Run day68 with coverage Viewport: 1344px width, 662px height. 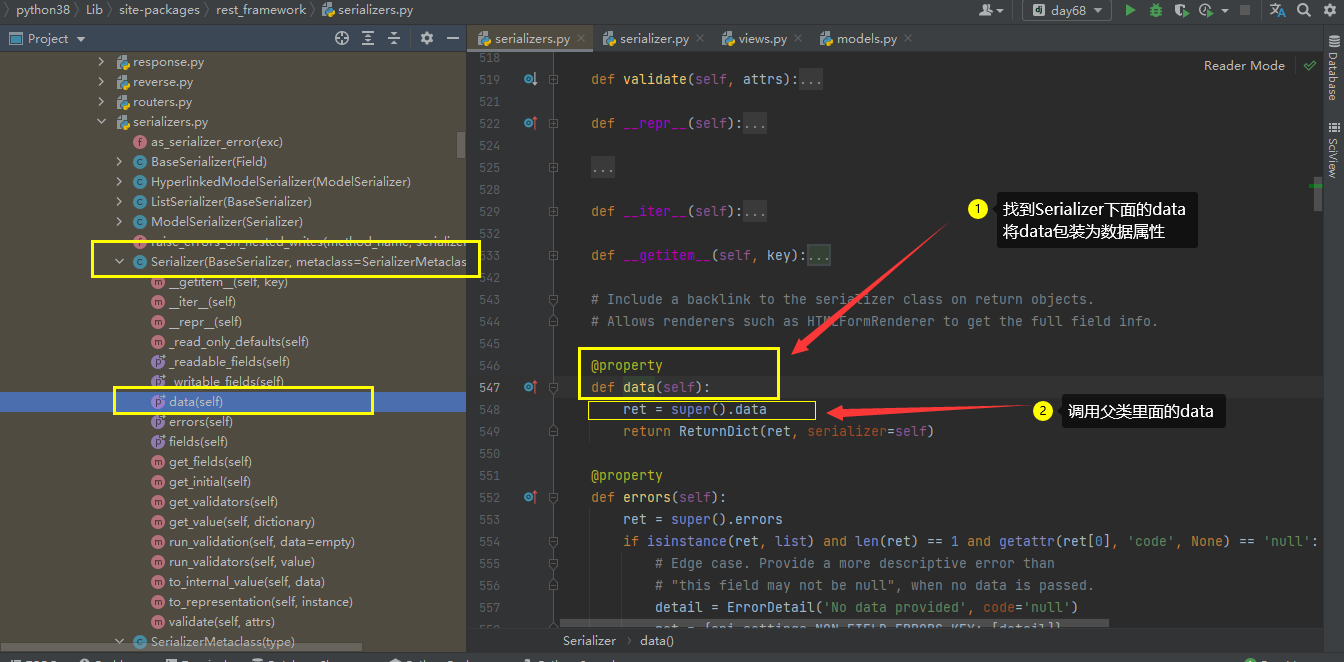tap(1180, 10)
